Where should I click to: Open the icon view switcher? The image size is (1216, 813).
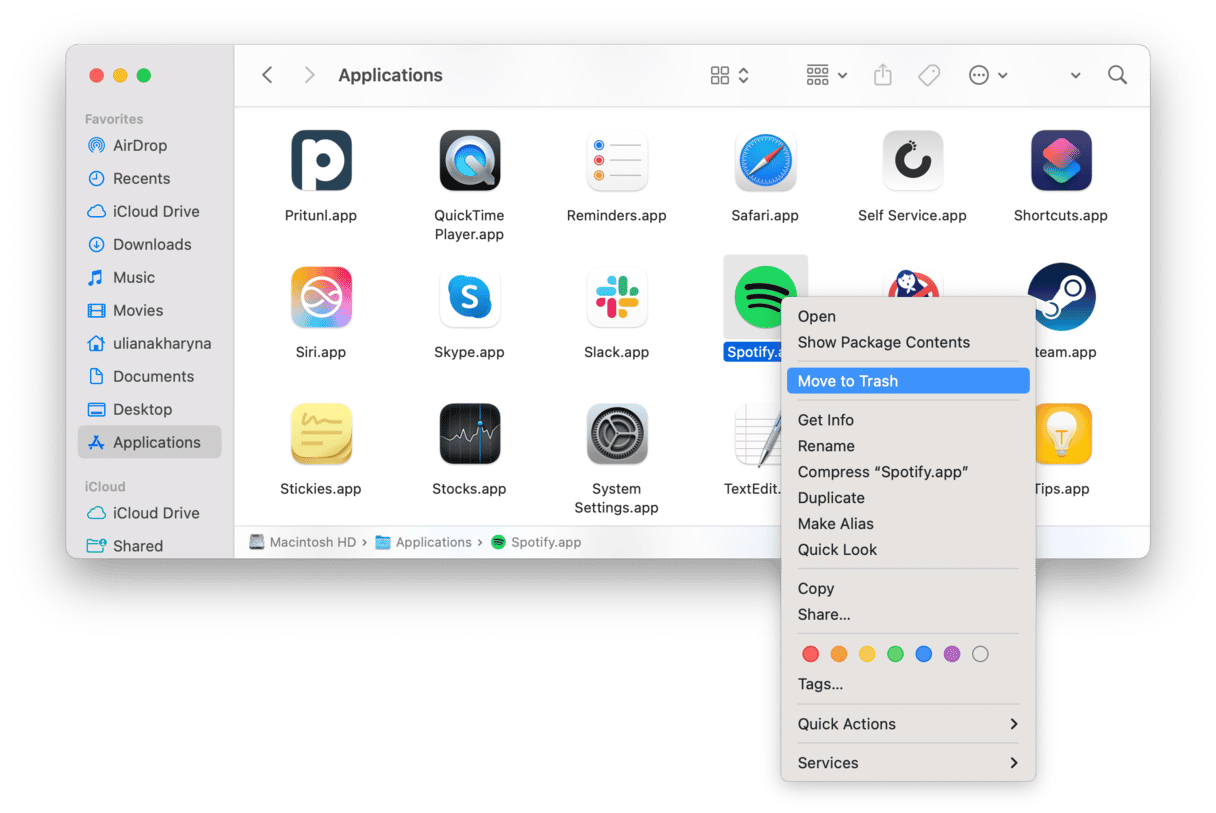tap(729, 75)
